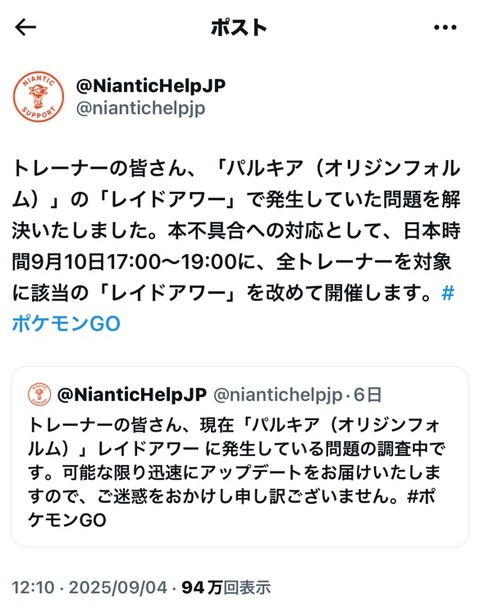Click ケモンGO text ending the quoted post

click(x=67, y=520)
